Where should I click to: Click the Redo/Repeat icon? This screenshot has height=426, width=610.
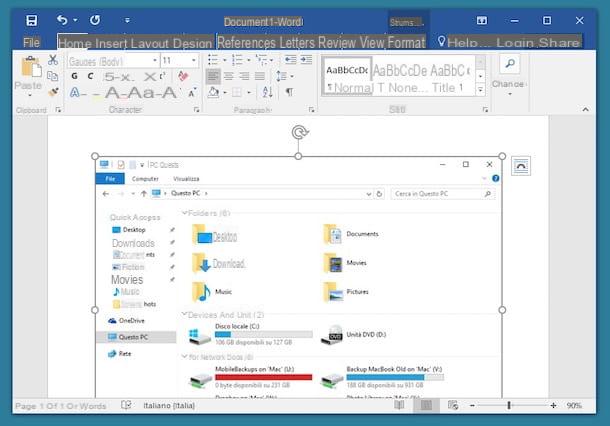[x=95, y=20]
